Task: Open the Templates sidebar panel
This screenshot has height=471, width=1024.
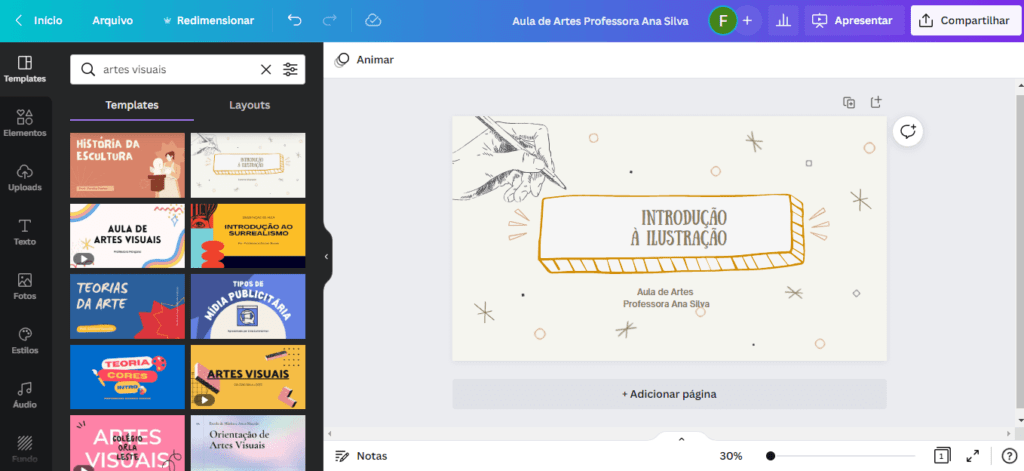Action: (x=25, y=69)
